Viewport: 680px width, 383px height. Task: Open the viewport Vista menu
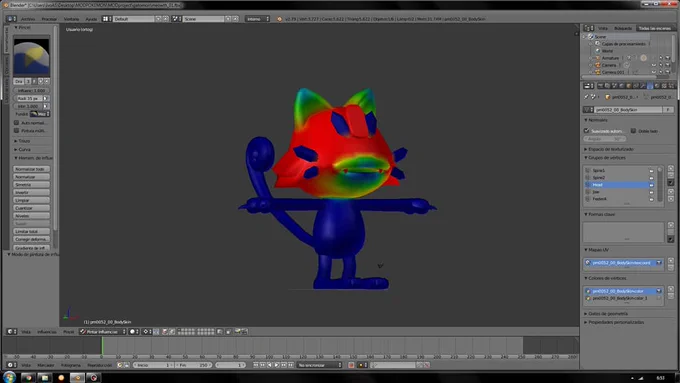point(26,332)
